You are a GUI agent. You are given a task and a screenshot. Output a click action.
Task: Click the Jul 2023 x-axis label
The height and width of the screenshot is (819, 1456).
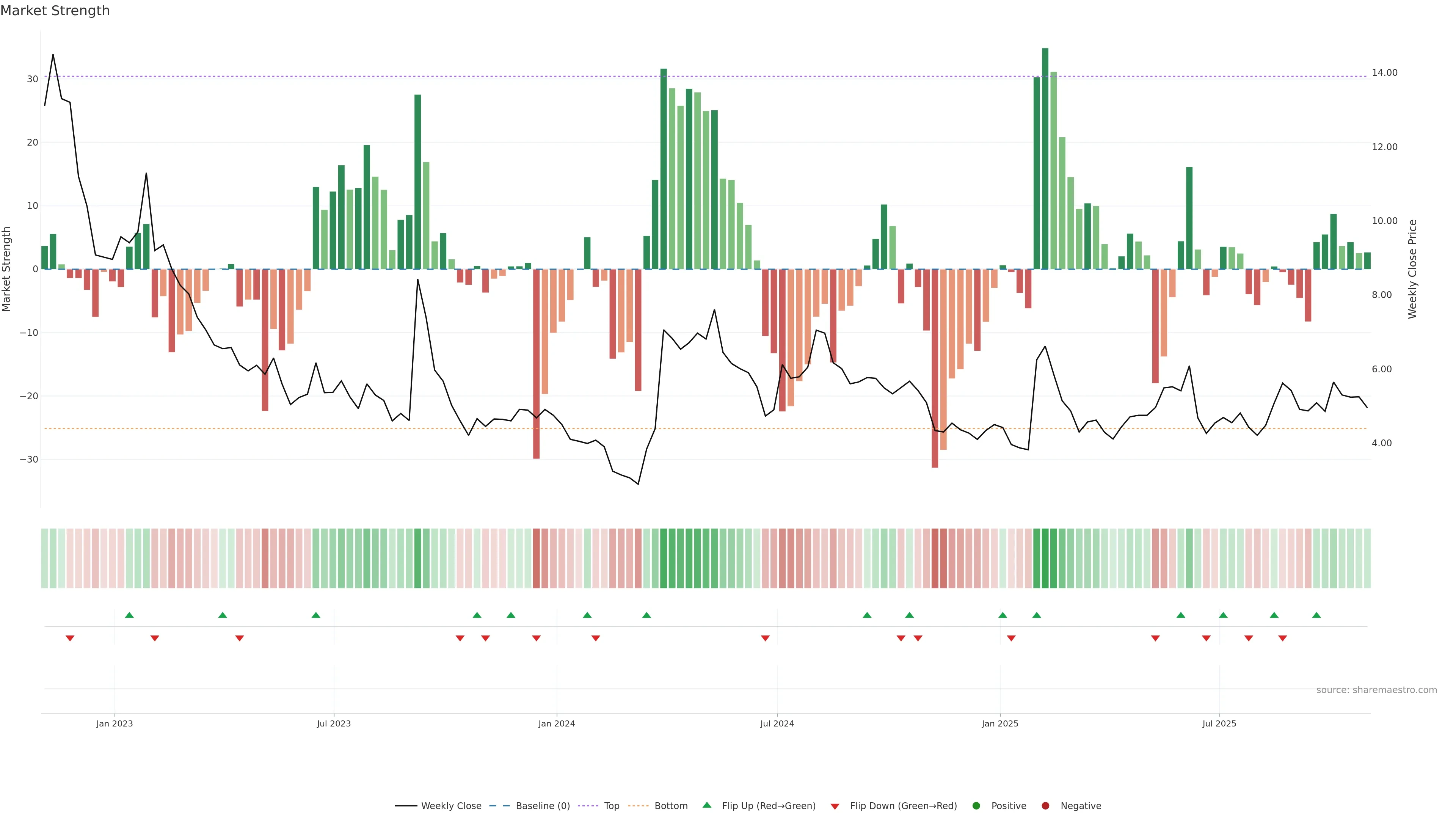click(x=334, y=723)
